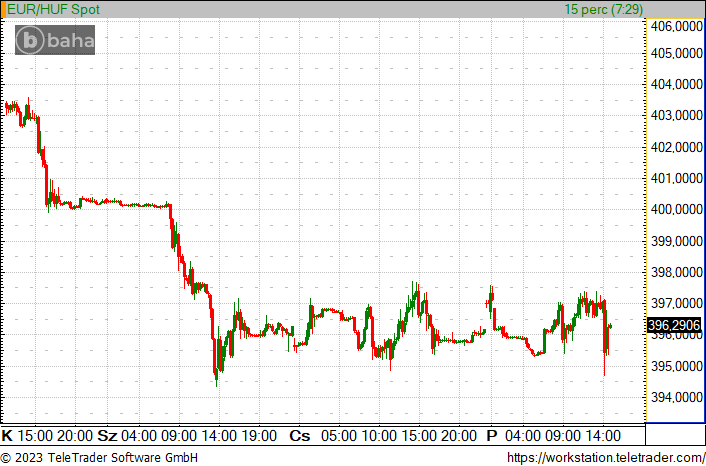Click the 399,0000 price axis label
The image size is (706, 466).
pyautogui.click(x=677, y=241)
